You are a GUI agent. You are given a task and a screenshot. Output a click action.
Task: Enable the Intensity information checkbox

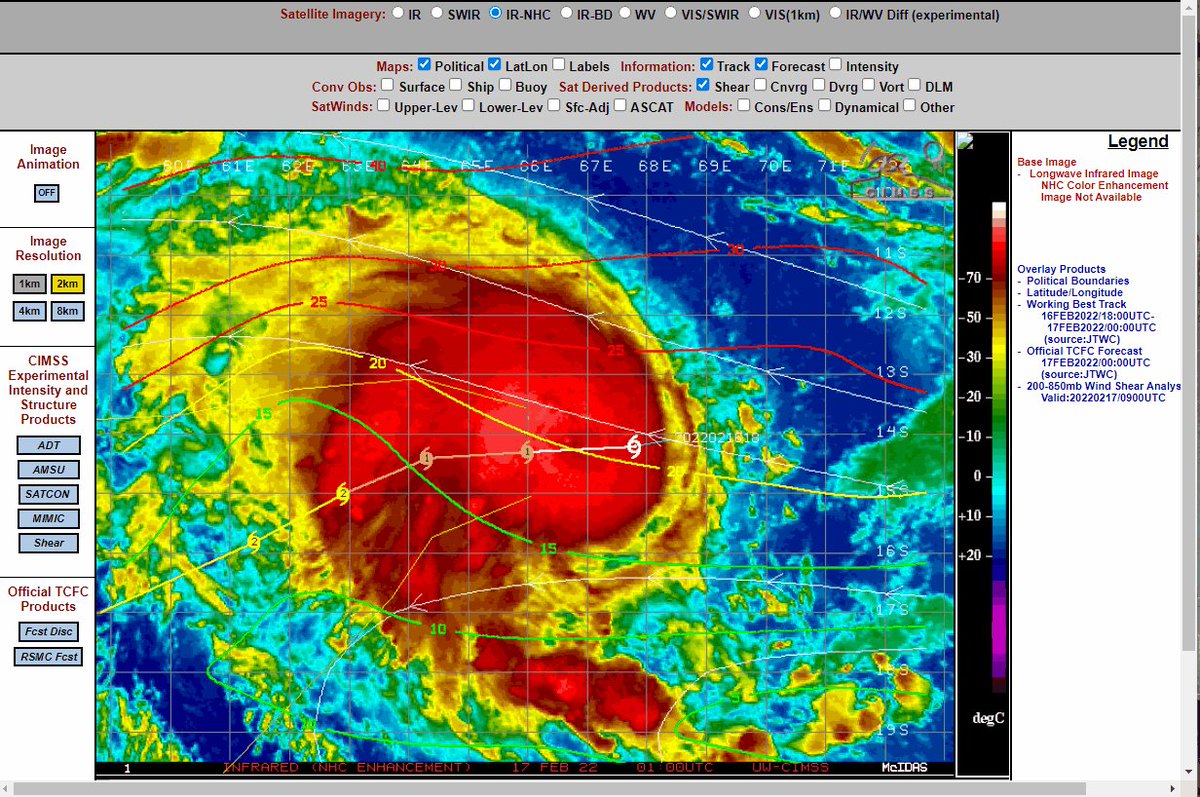pos(836,65)
